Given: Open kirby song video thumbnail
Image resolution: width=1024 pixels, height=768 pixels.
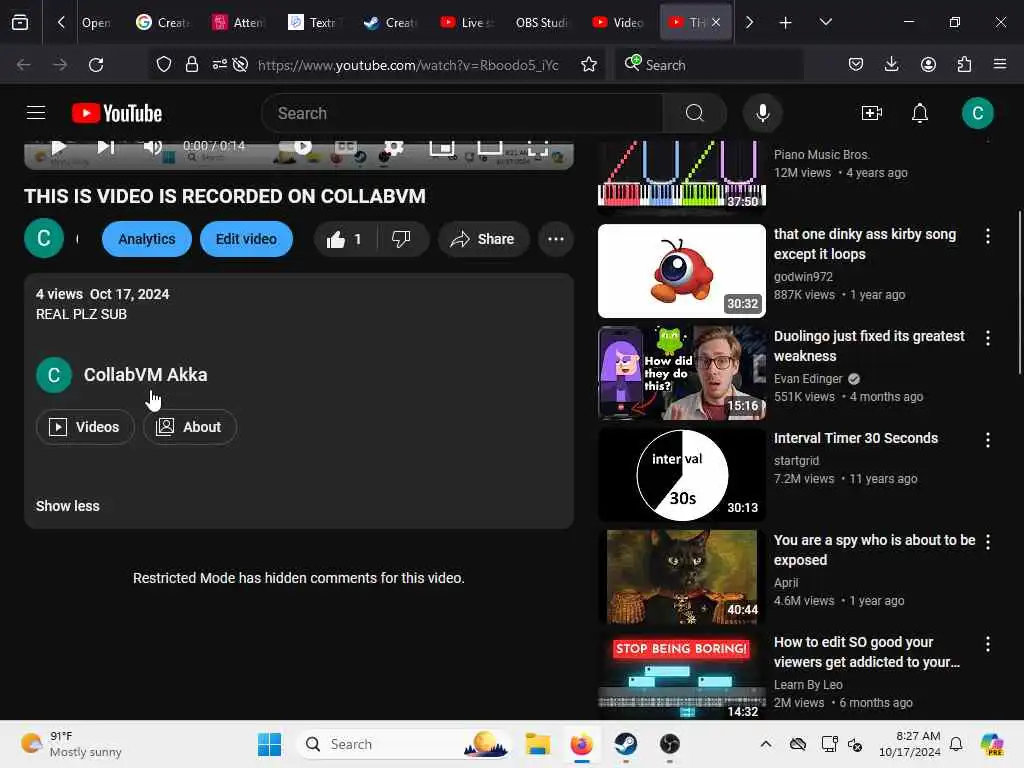Looking at the screenshot, I should click(682, 271).
